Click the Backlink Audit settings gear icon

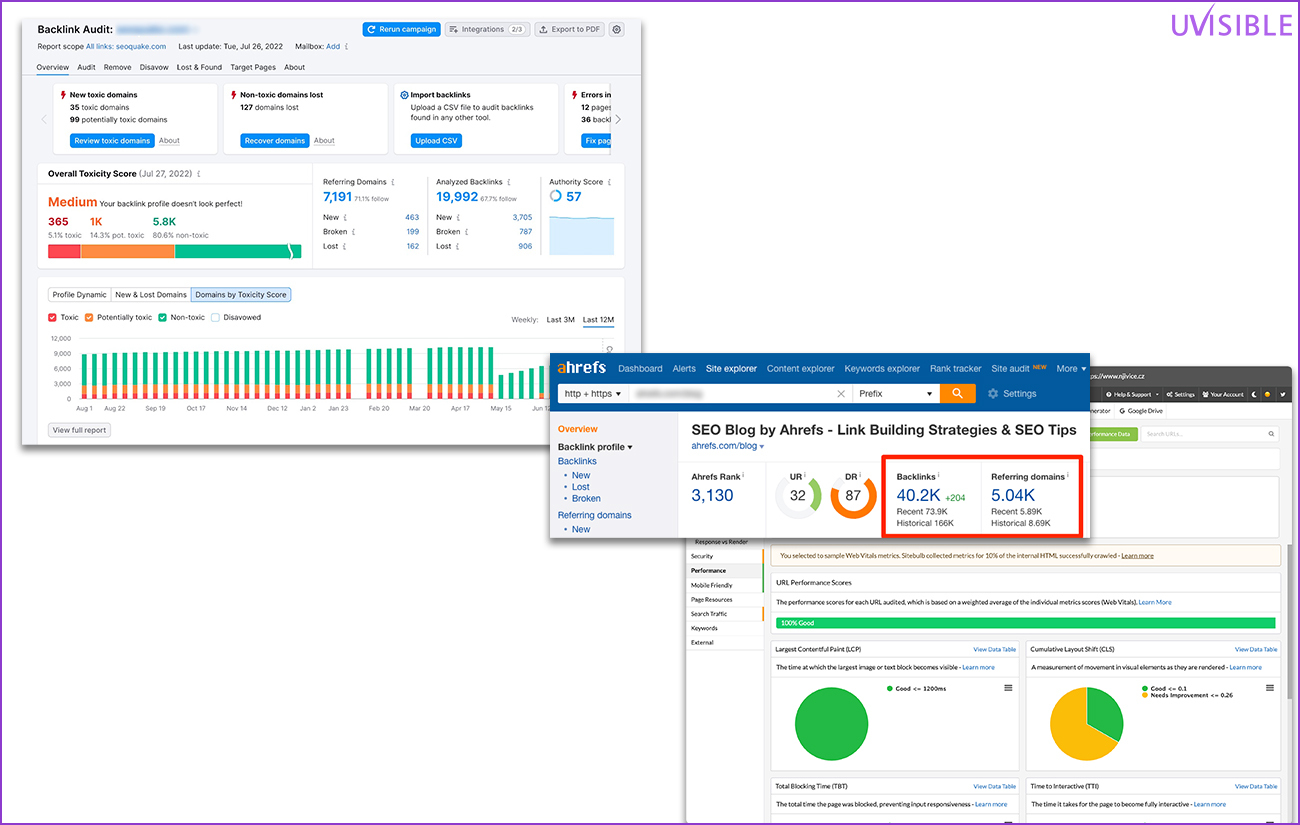616,30
